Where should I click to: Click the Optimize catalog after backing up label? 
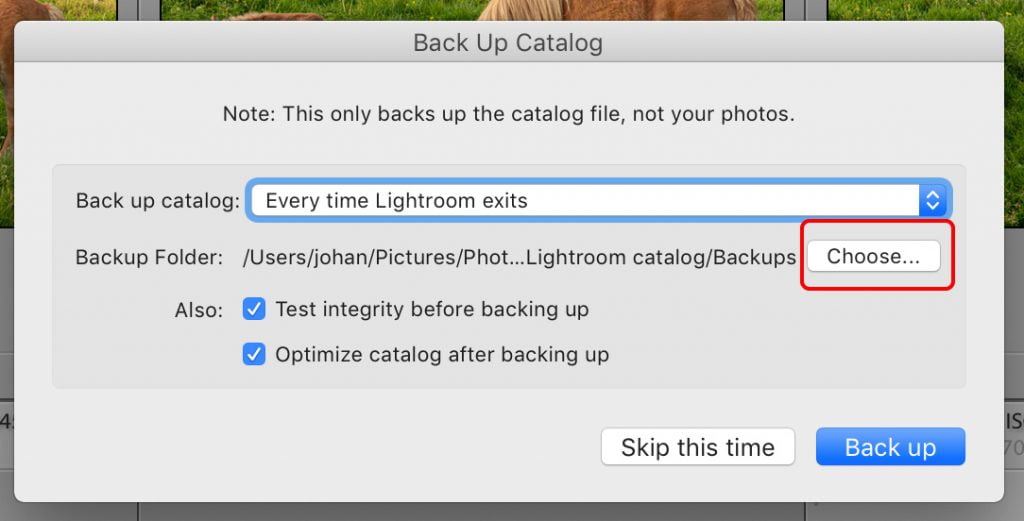click(x=442, y=355)
